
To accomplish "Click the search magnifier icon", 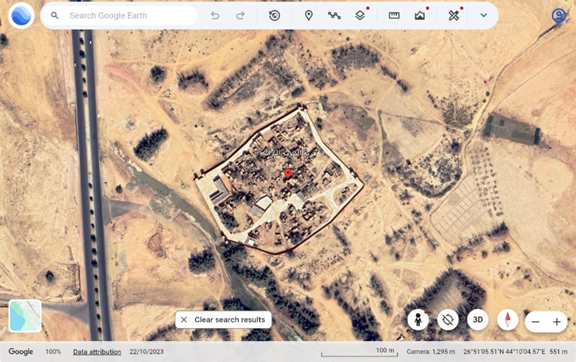I will pos(55,15).
